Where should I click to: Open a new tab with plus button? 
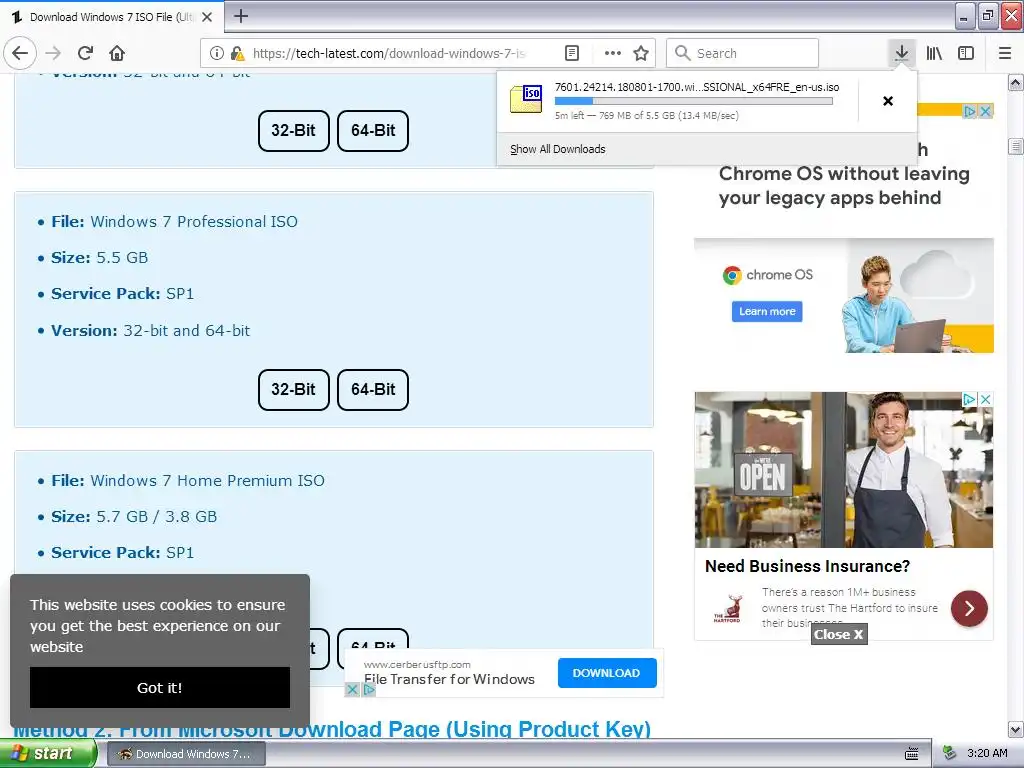(241, 16)
